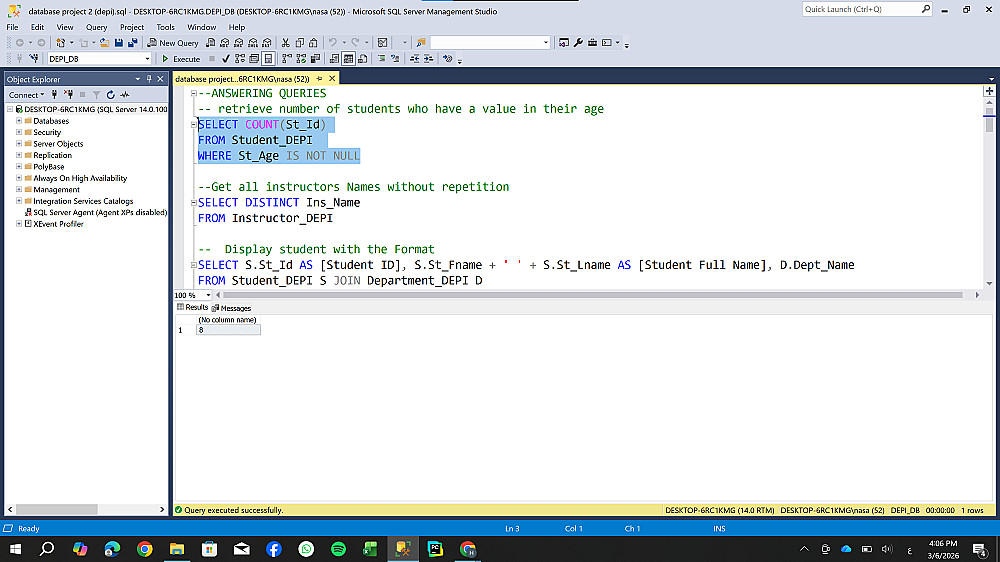Display the estimated execution plan
This screenshot has height=562, width=1000.
pyautogui.click(x=240, y=59)
